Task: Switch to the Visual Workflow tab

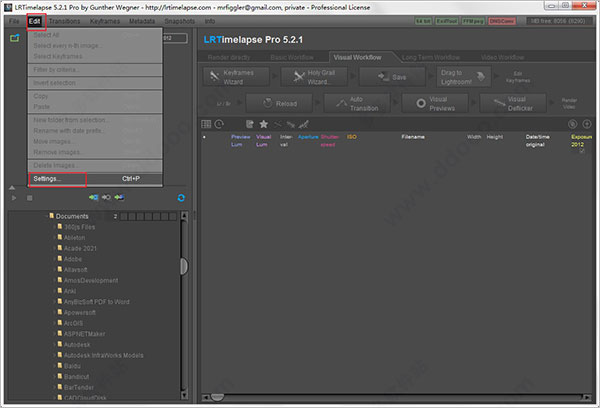Action: (357, 57)
